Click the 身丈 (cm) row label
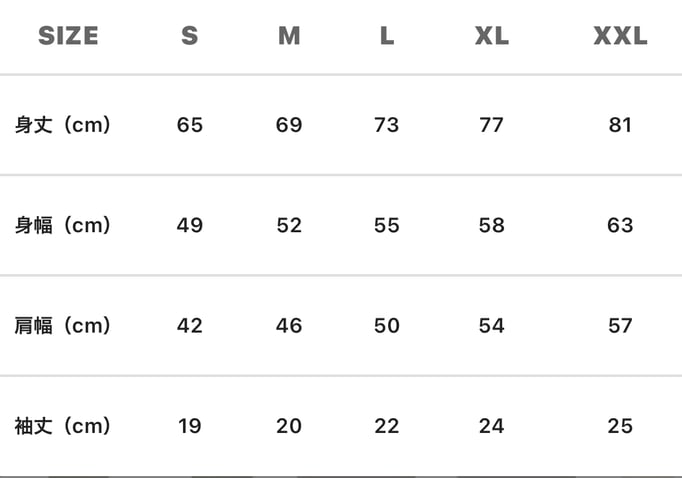The width and height of the screenshot is (682, 478). point(62,125)
